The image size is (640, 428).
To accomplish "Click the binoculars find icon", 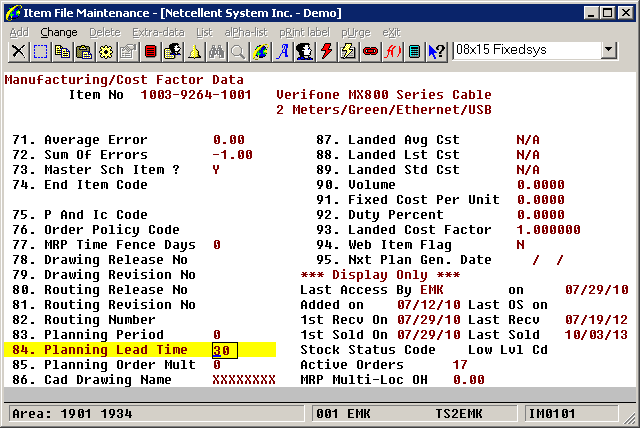I will click(216, 51).
